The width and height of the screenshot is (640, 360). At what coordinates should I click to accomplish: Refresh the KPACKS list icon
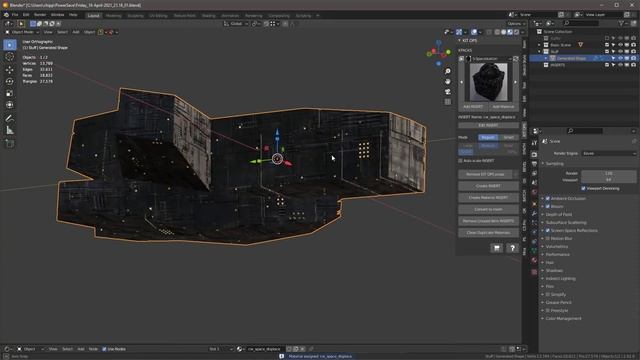(516, 59)
